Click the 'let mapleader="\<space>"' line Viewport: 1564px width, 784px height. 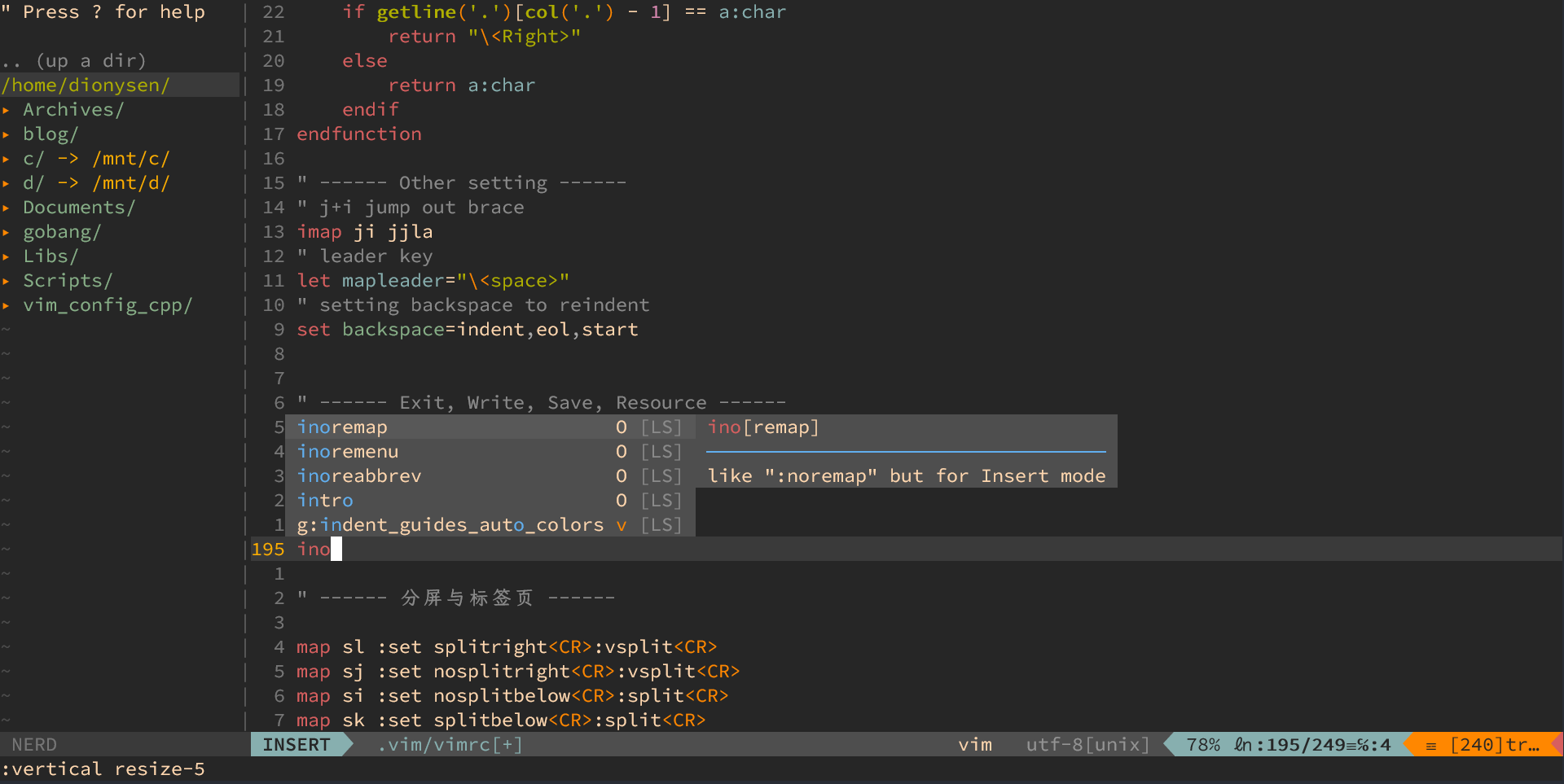click(433, 281)
